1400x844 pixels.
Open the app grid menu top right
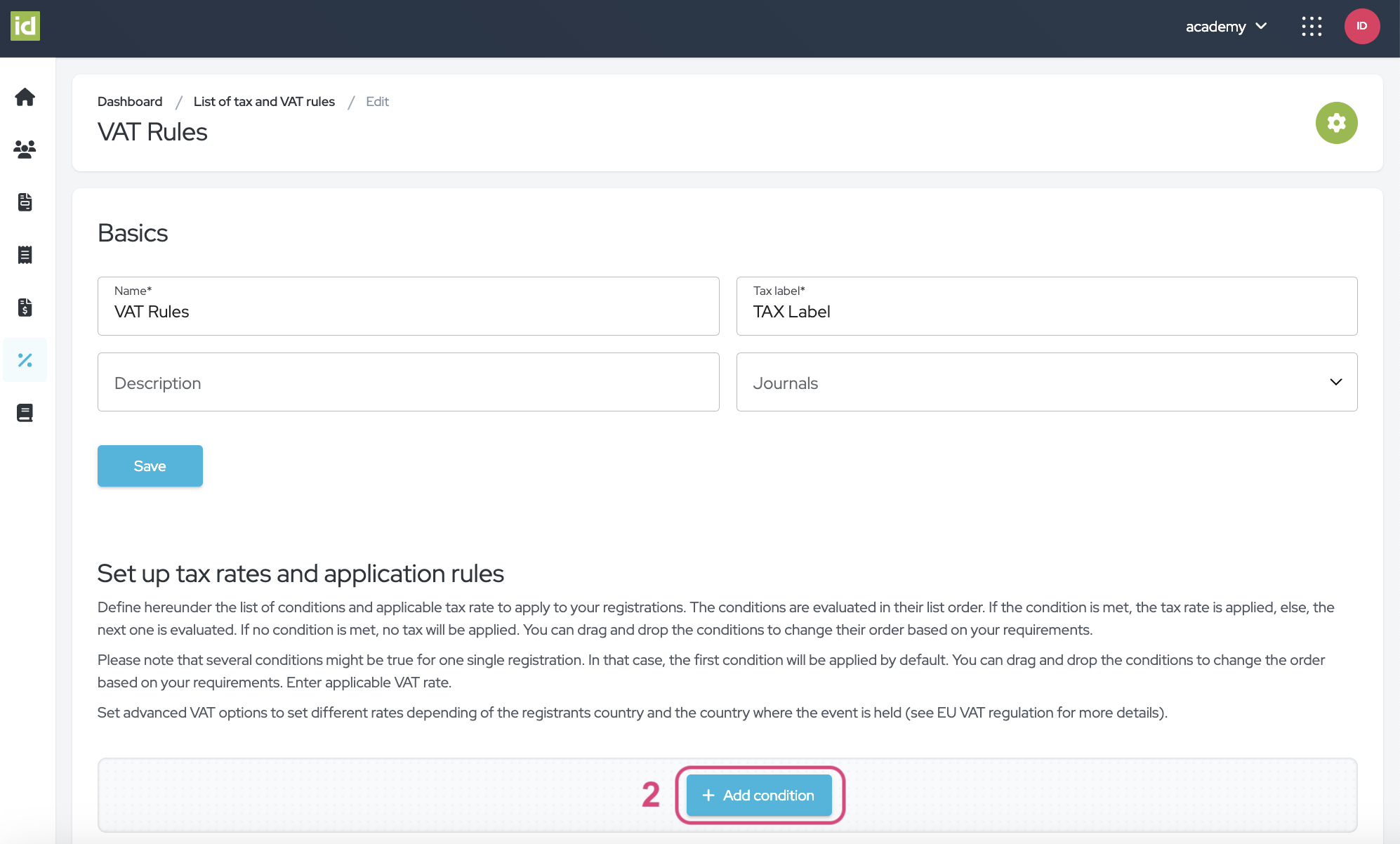1311,27
